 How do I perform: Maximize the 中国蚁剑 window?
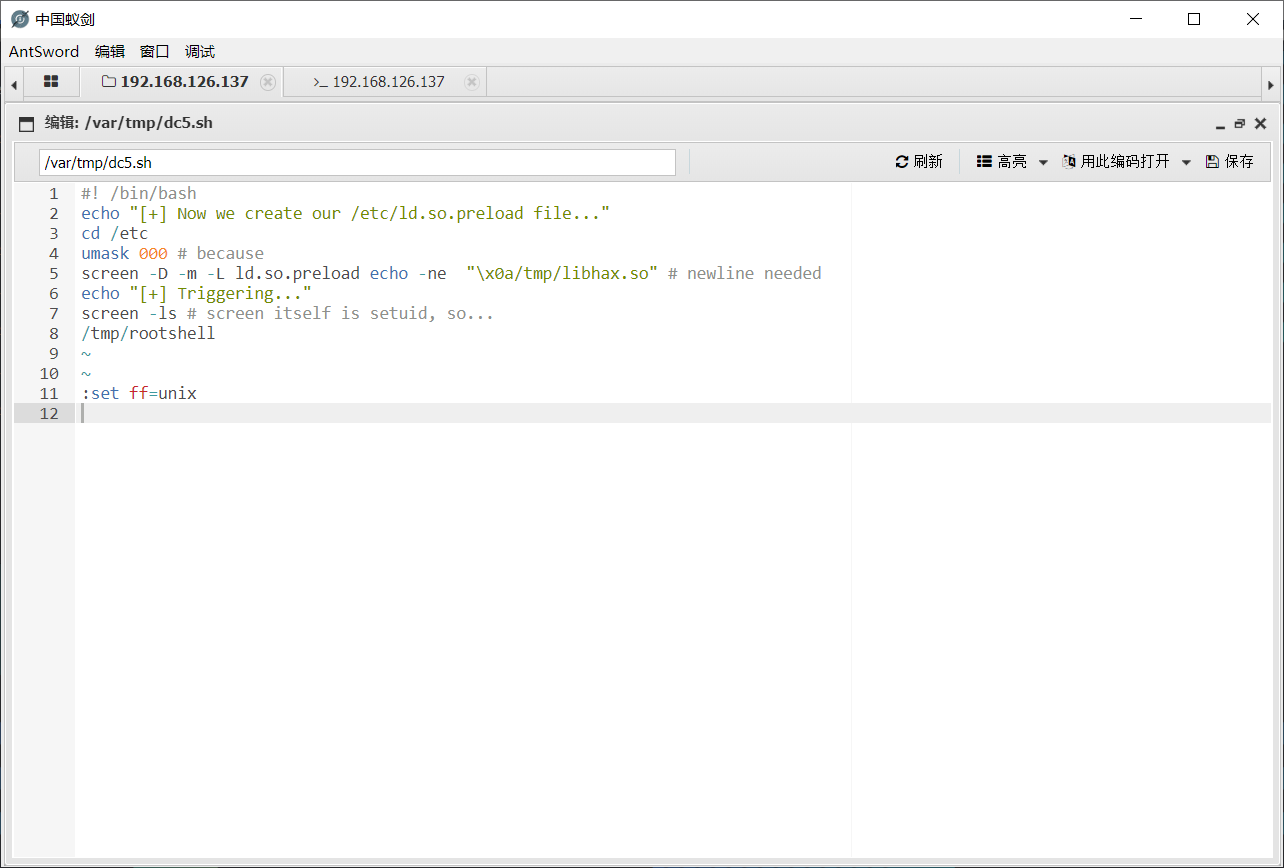tap(1193, 19)
